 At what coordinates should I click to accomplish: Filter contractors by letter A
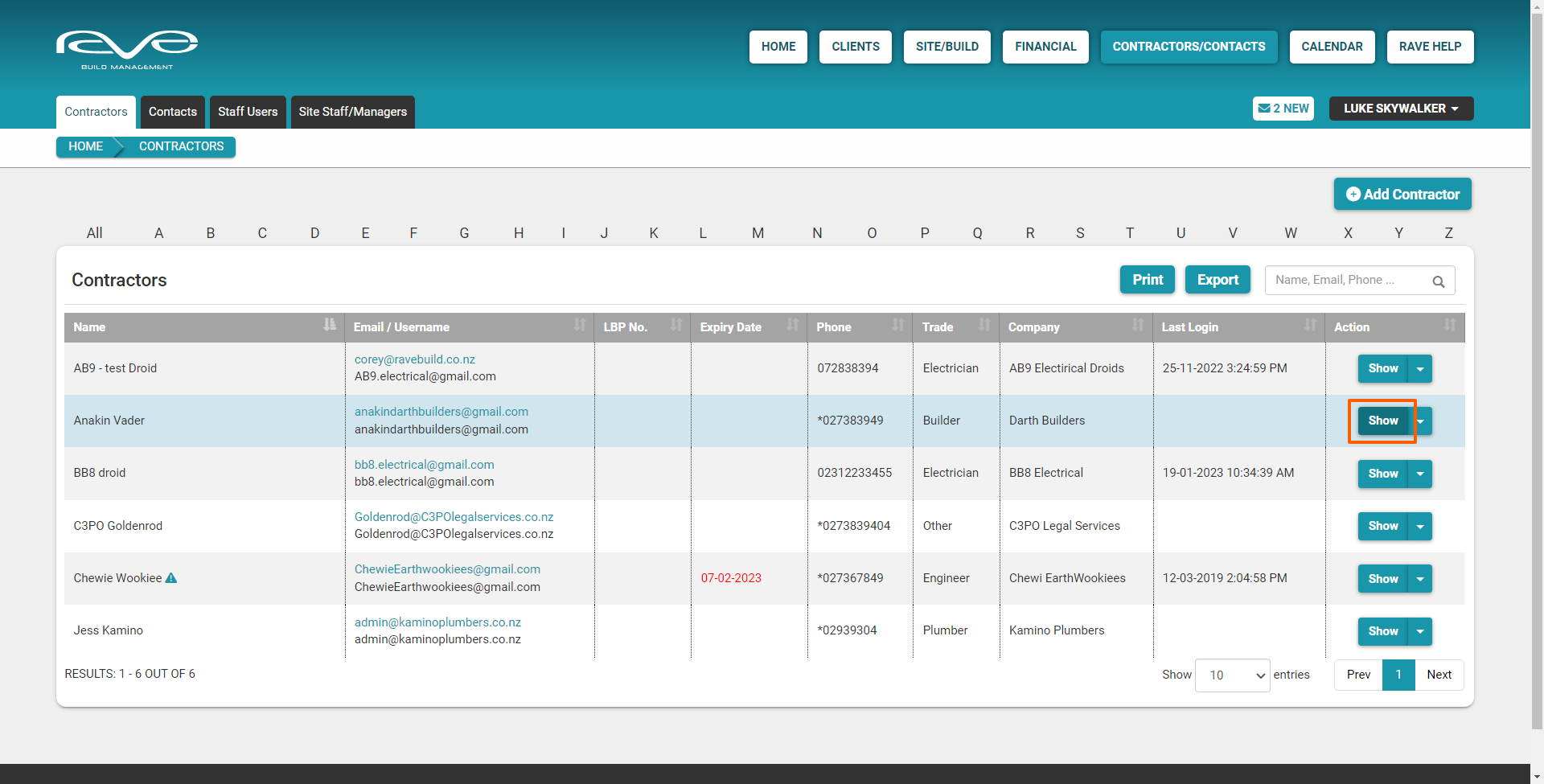pos(159,233)
